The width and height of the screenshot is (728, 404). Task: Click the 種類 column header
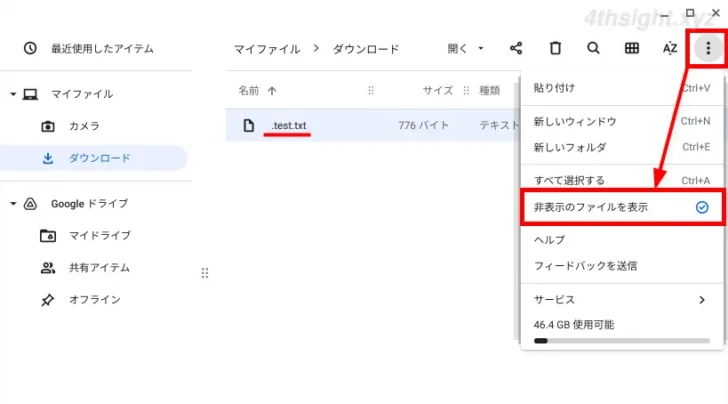point(489,91)
